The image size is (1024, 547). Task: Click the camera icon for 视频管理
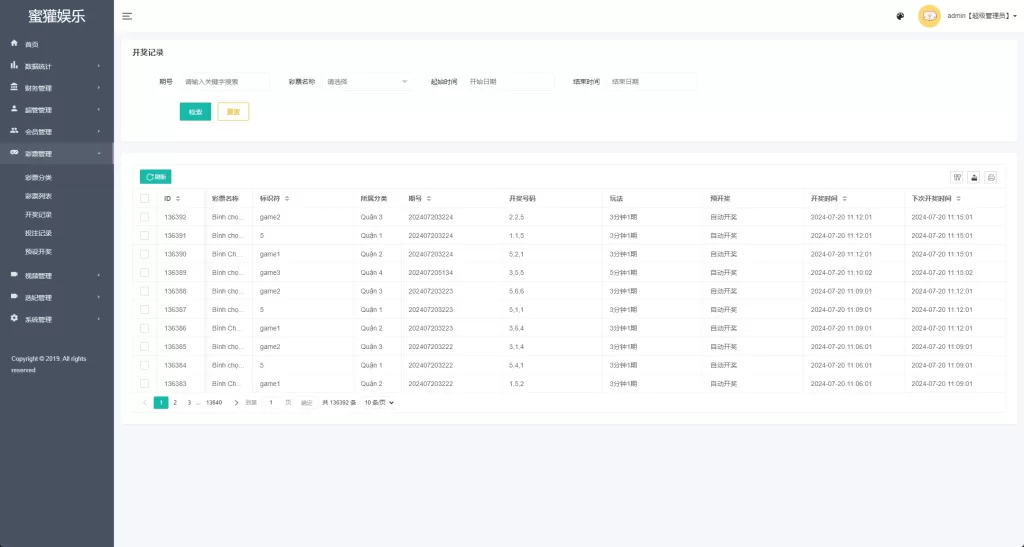[14, 275]
